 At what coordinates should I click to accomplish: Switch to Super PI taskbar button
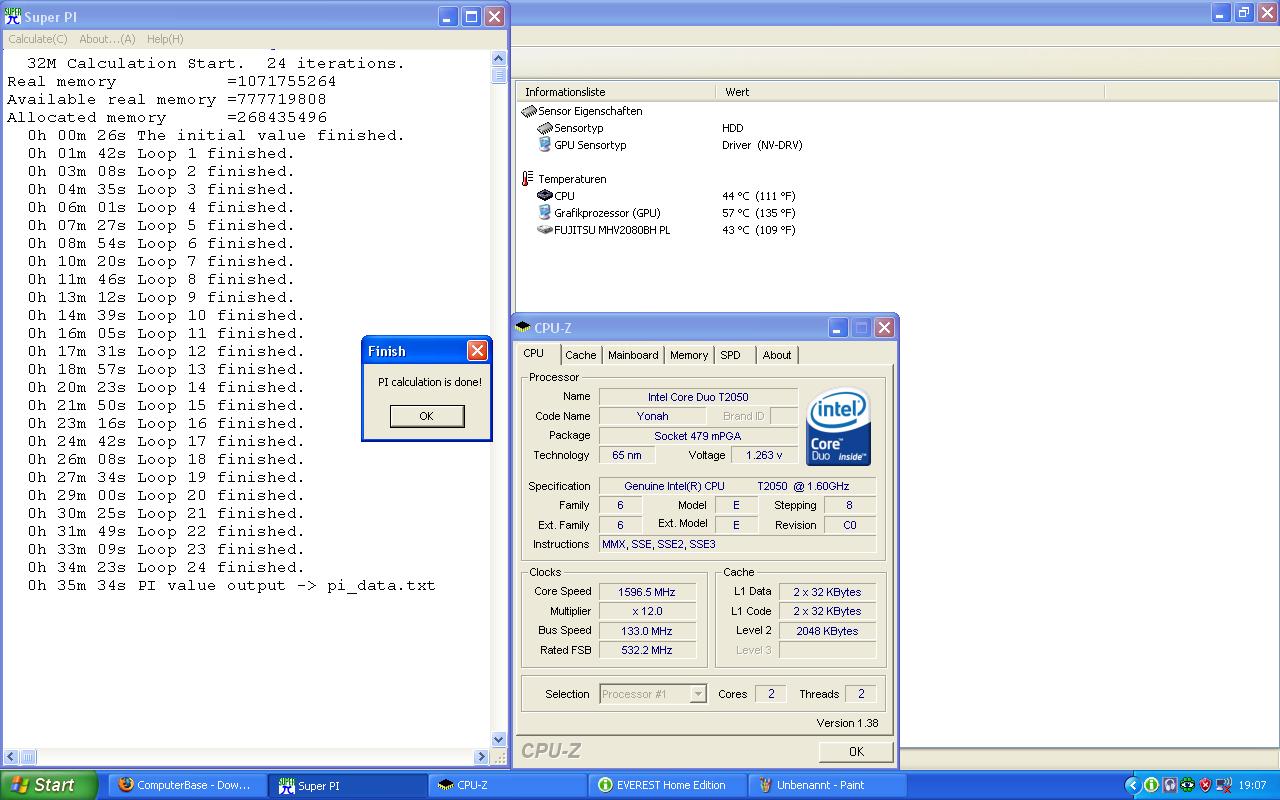[x=347, y=785]
